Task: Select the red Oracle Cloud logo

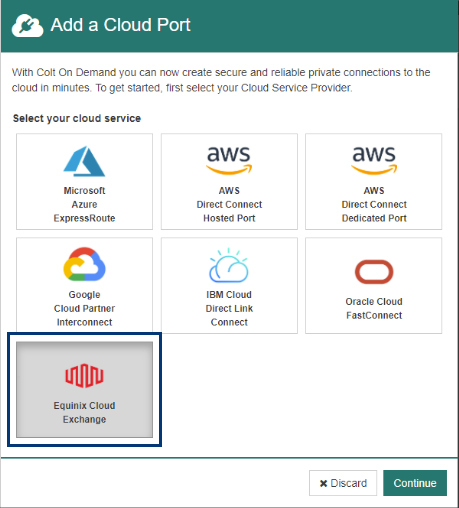Action: (374, 272)
